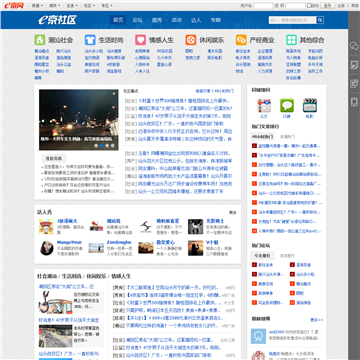Open the 更多 link in 达人秀 section
The height and width of the screenshot is (360, 360).
[x=233, y=212]
